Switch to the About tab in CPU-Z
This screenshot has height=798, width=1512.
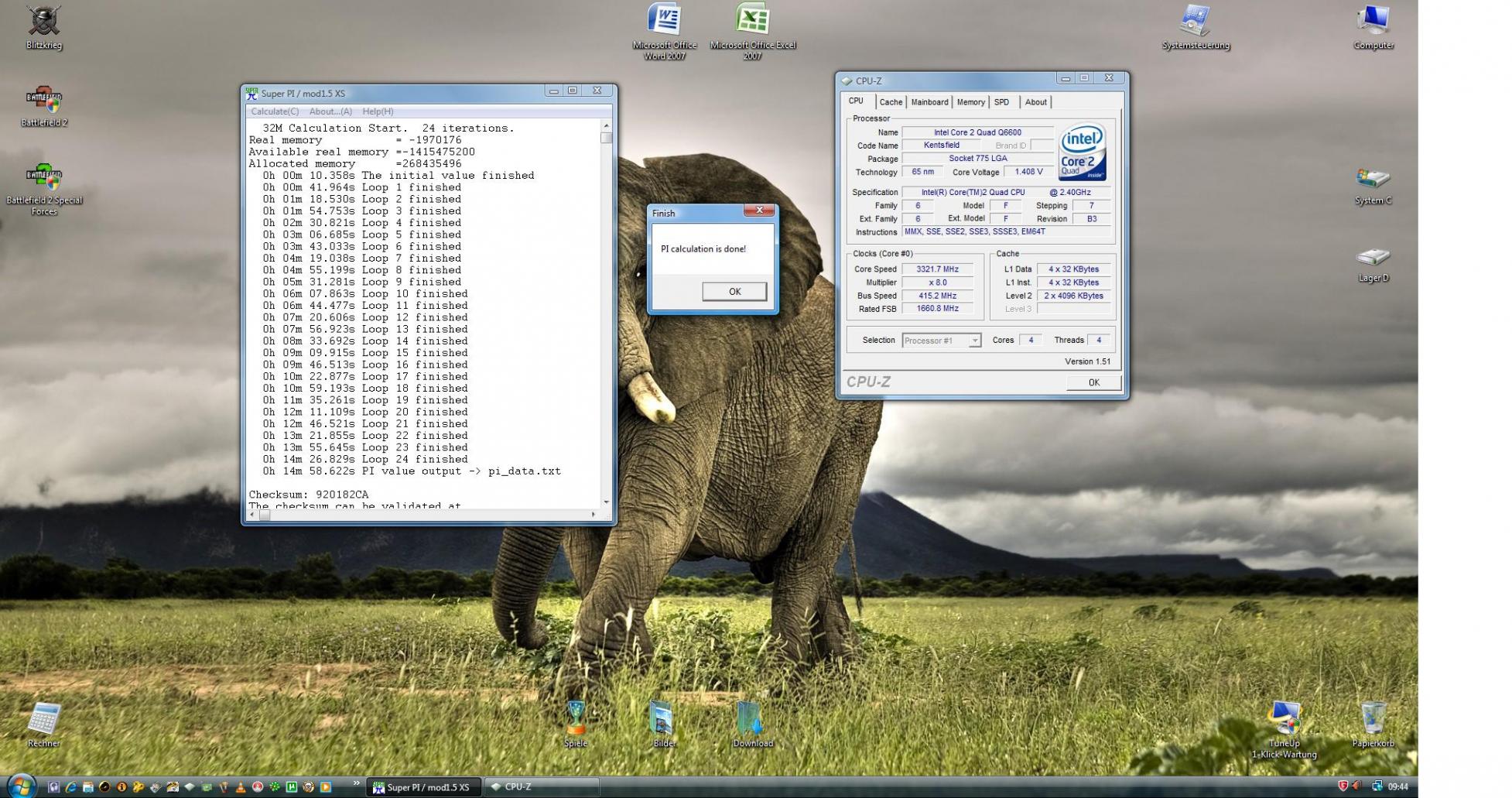click(x=1035, y=102)
